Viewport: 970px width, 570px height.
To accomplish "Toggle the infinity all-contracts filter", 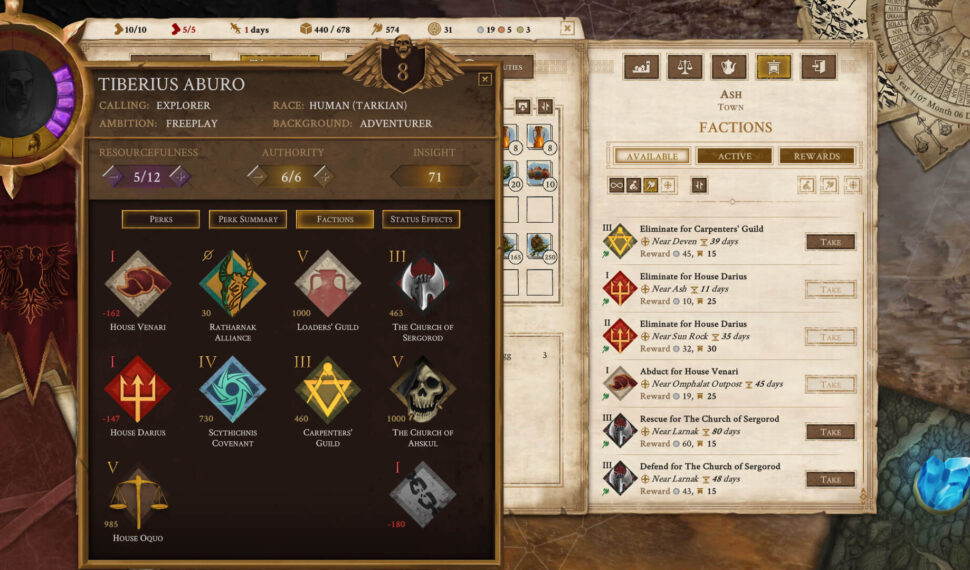I will pos(616,185).
